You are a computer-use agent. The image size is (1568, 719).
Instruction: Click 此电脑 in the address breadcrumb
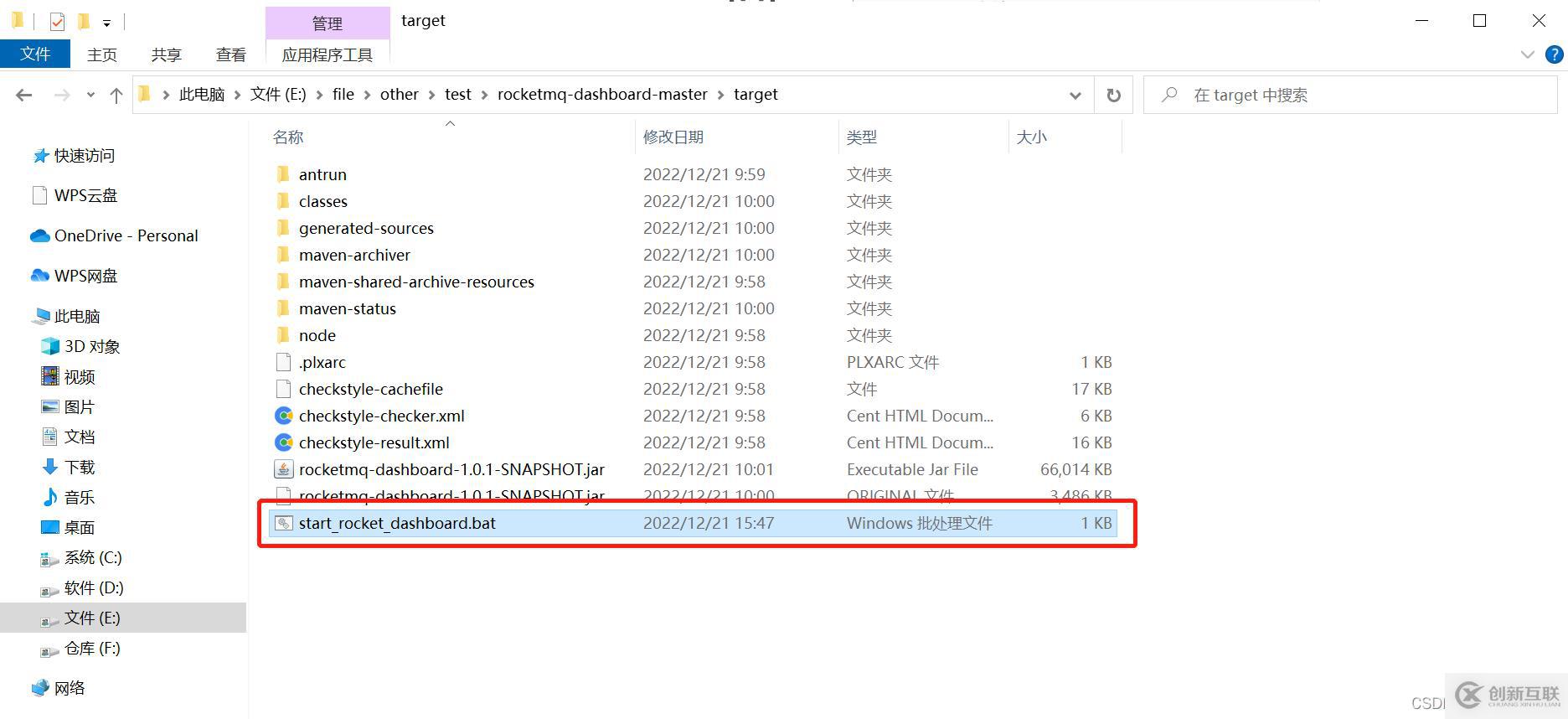[202, 95]
